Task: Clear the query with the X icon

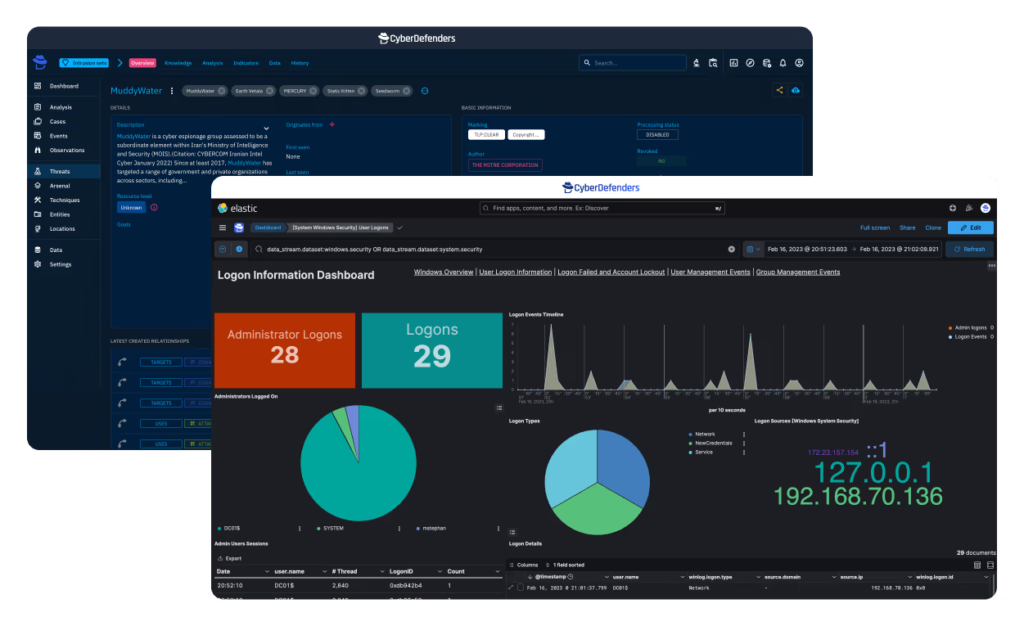Action: pyautogui.click(x=731, y=249)
